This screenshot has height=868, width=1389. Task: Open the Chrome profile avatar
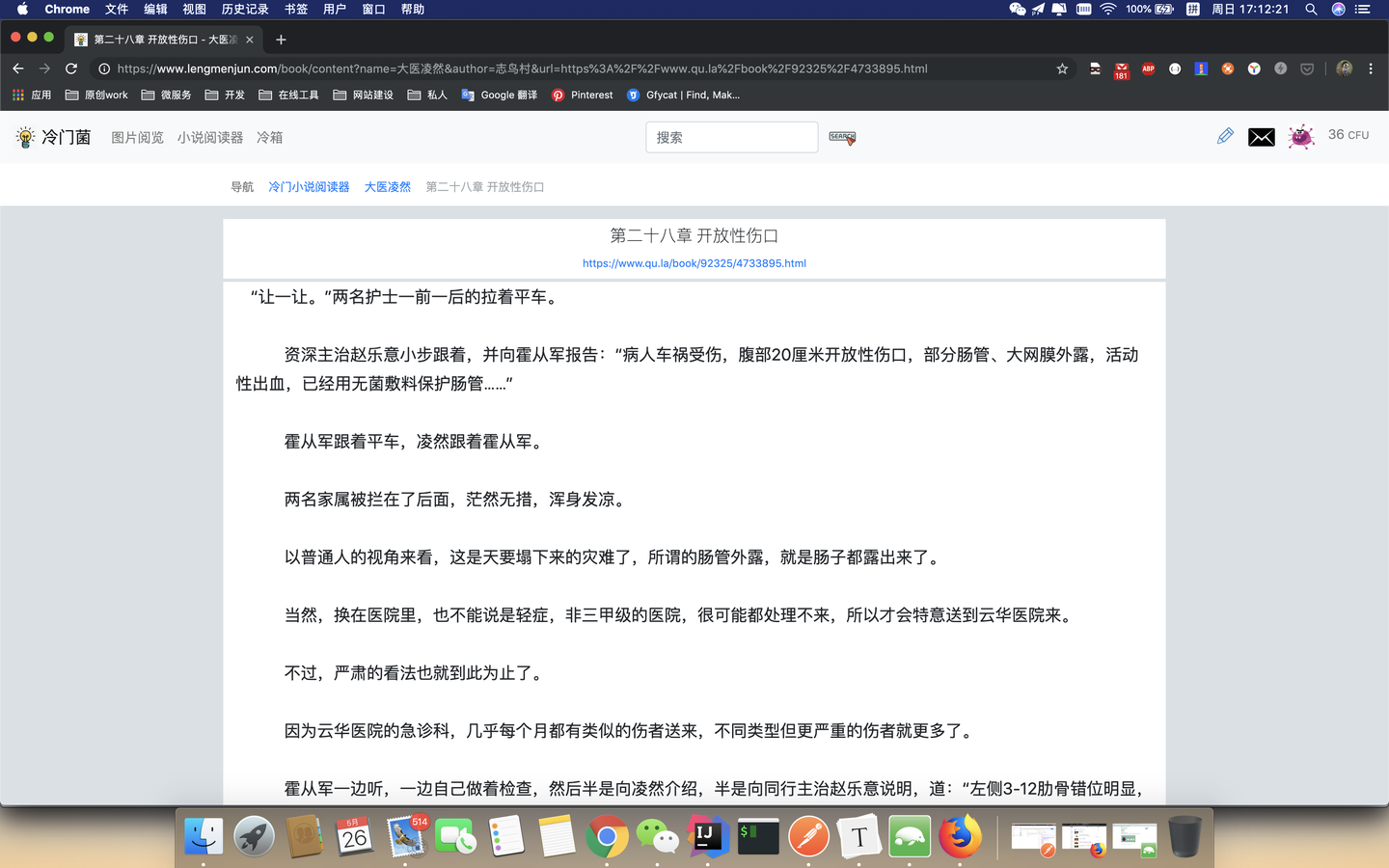pyautogui.click(x=1345, y=68)
